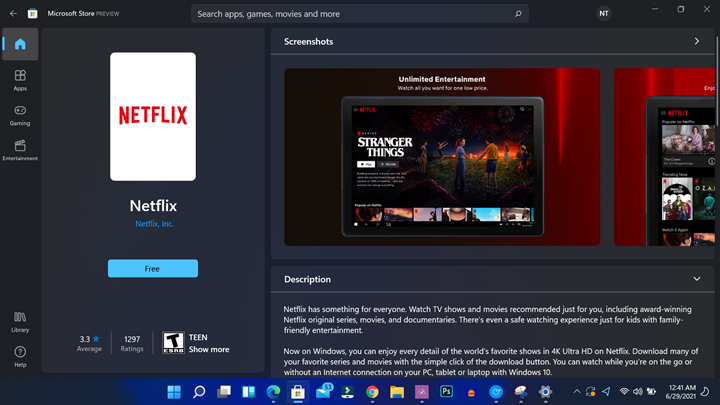The image size is (720, 405).
Task: Click the Free install button
Action: [x=153, y=269]
